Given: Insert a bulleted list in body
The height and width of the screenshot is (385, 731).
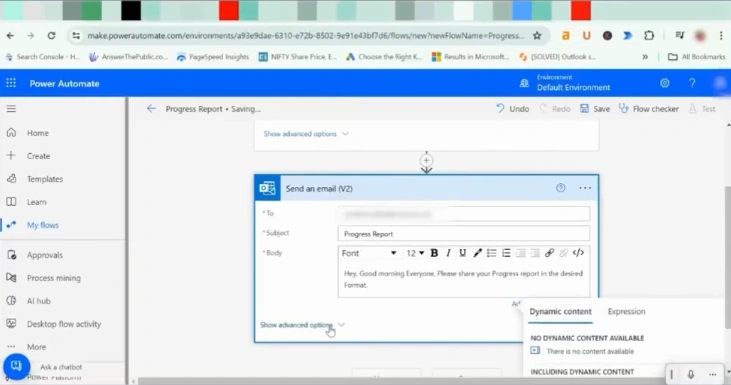Looking at the screenshot, I should pyautogui.click(x=491, y=253).
